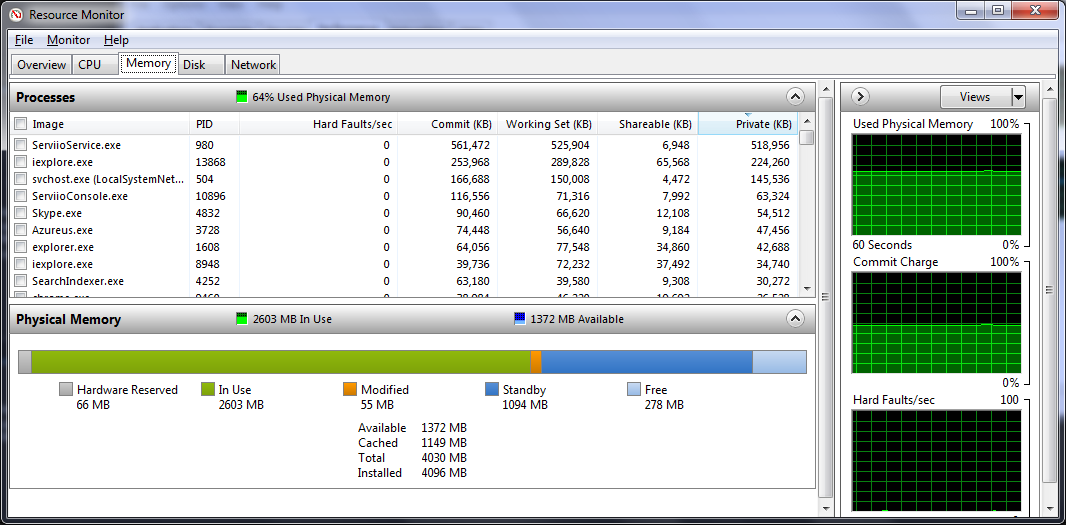Collapse the Processes section

(x=795, y=97)
